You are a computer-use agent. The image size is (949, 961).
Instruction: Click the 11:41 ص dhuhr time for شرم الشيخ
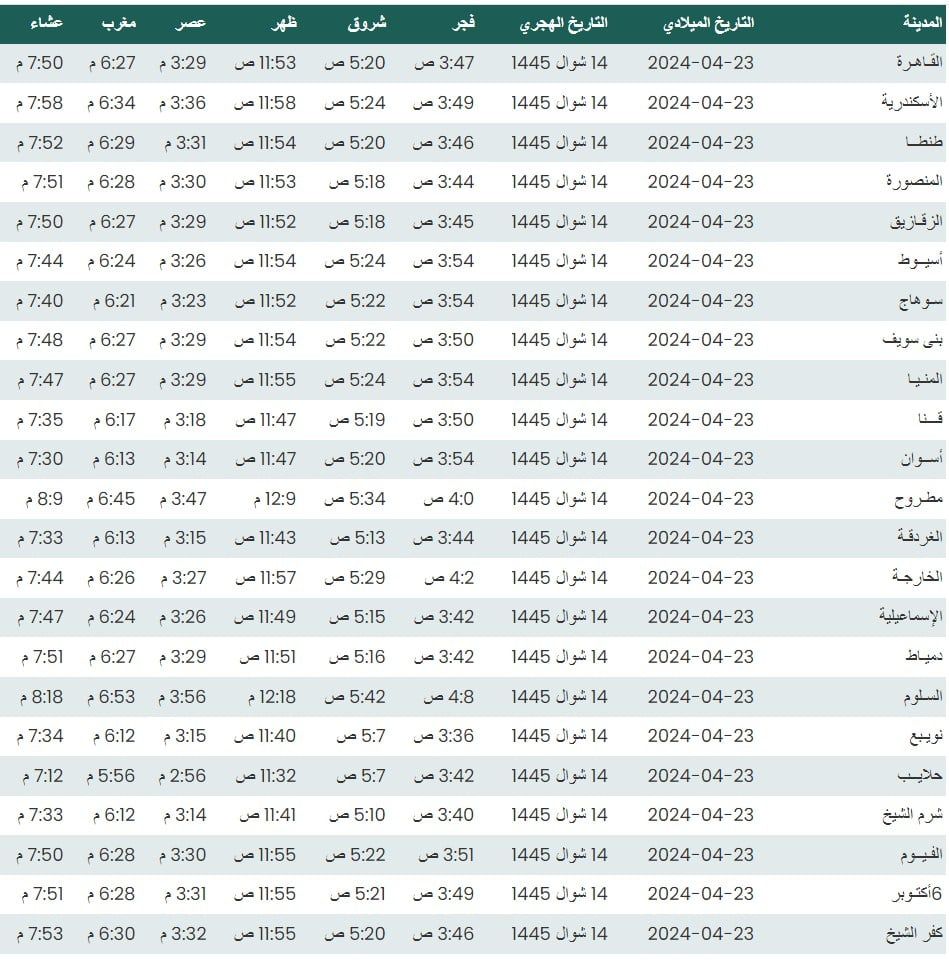pos(268,815)
